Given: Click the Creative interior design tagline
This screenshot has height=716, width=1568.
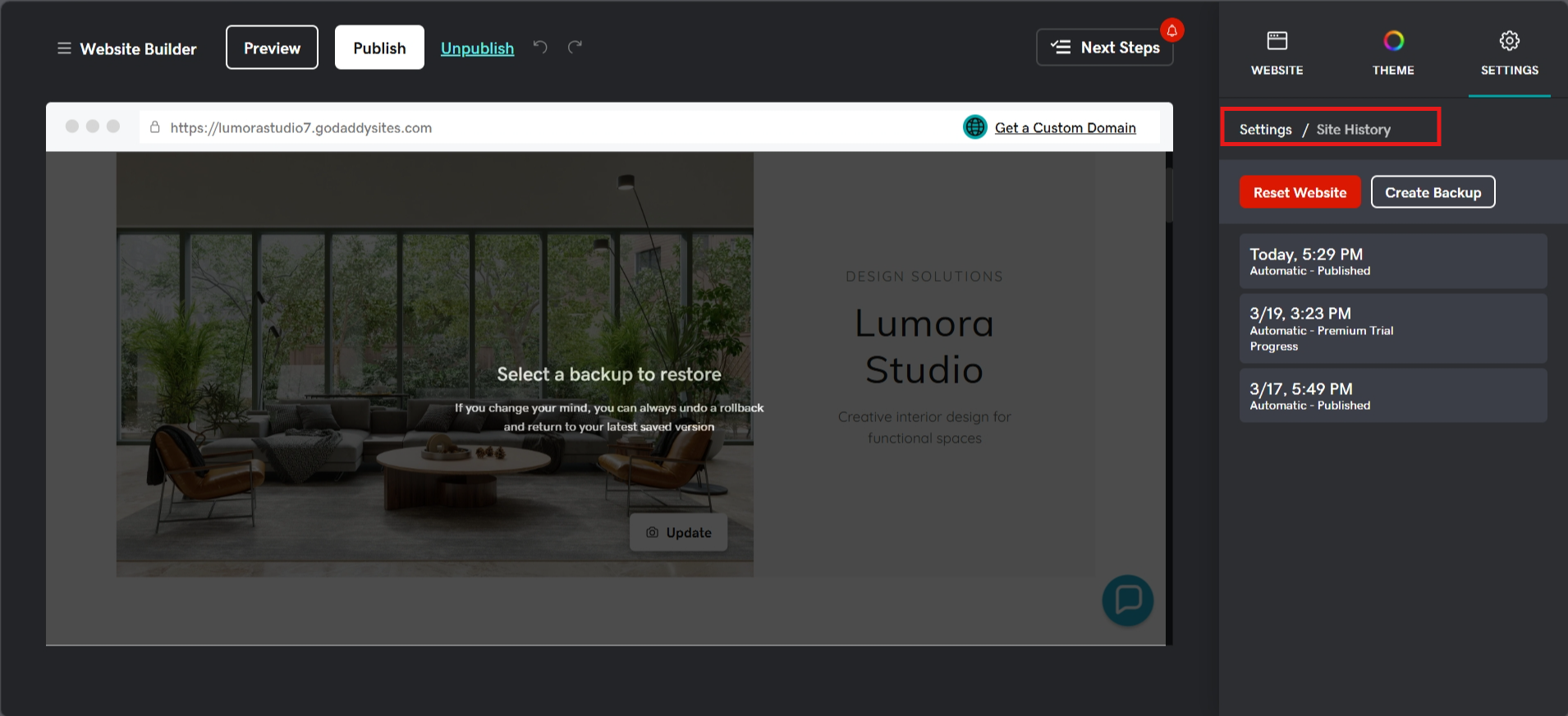Looking at the screenshot, I should click(x=924, y=428).
